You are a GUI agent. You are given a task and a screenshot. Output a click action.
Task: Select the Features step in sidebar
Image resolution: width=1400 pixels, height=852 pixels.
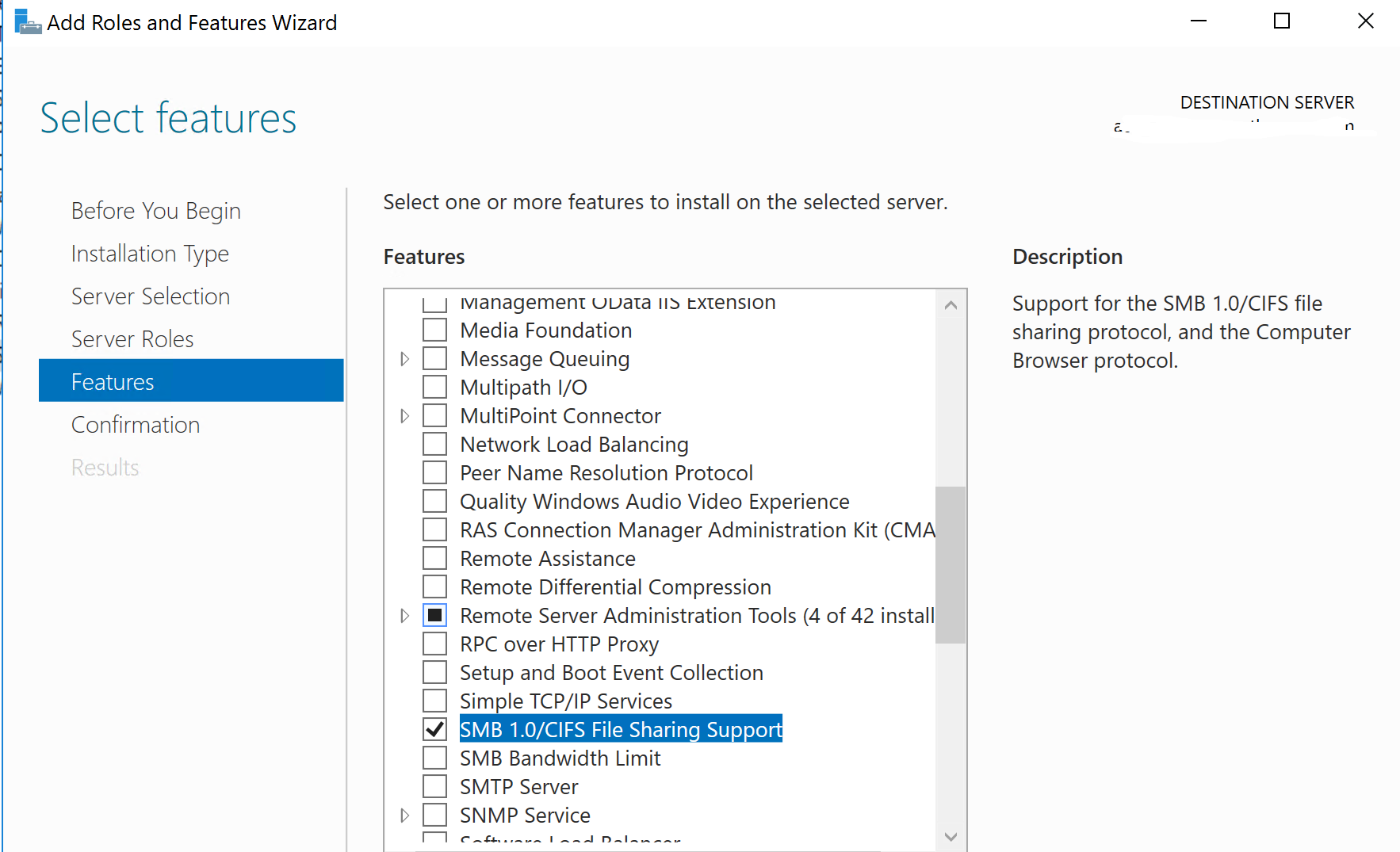click(x=191, y=381)
